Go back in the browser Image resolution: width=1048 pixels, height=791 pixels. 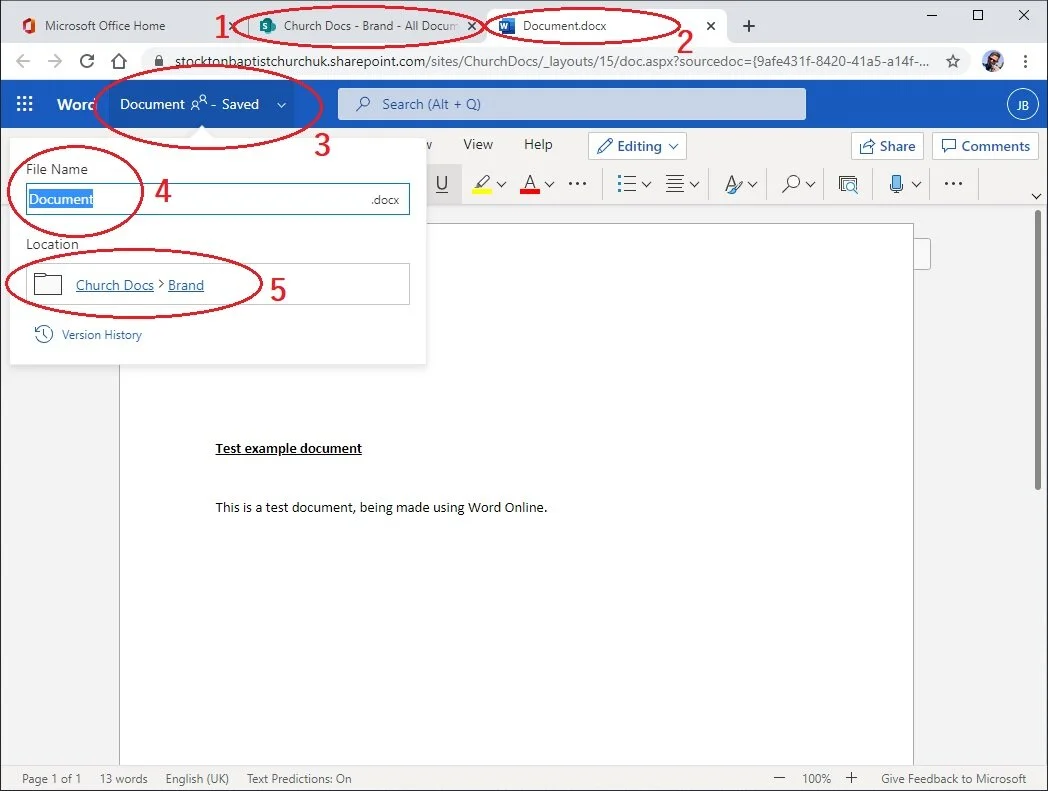[23, 62]
